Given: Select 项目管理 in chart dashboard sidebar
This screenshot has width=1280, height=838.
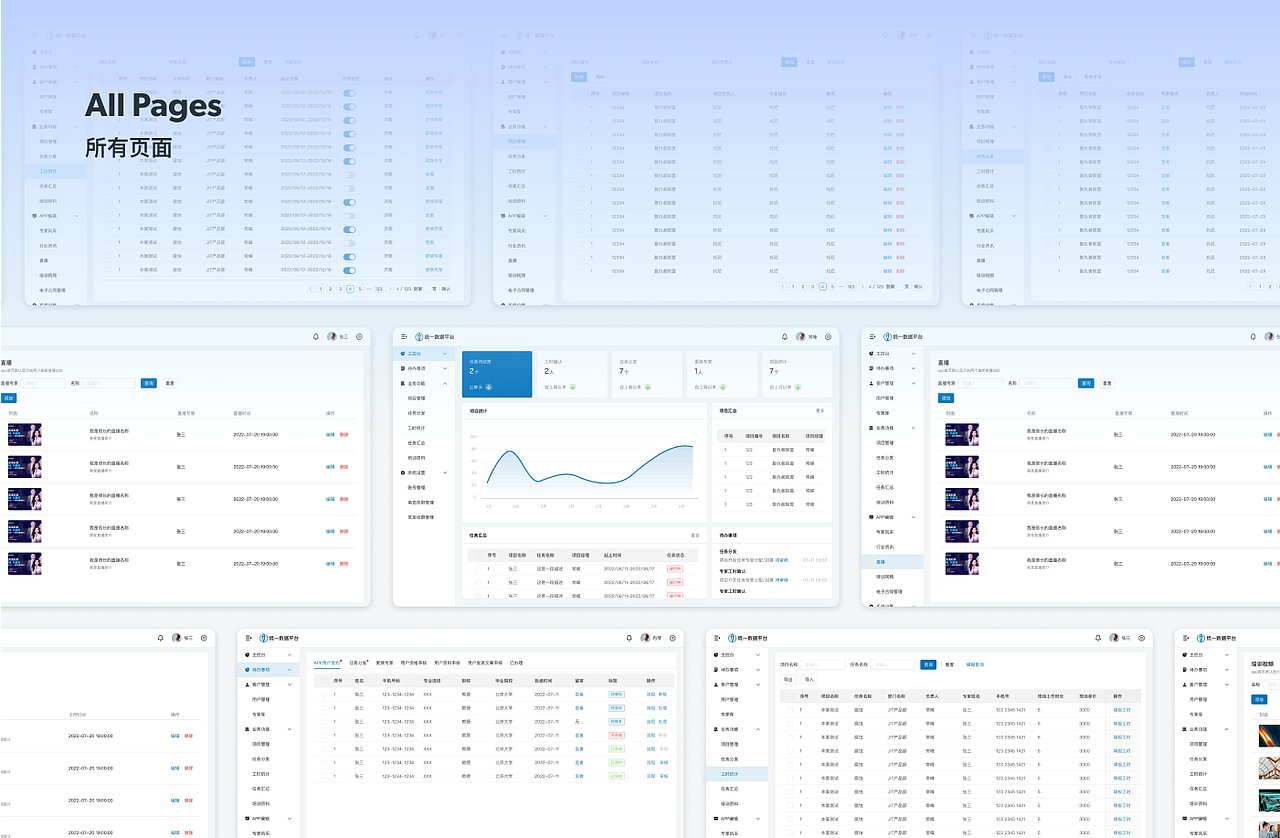Looking at the screenshot, I should click(x=415, y=398).
